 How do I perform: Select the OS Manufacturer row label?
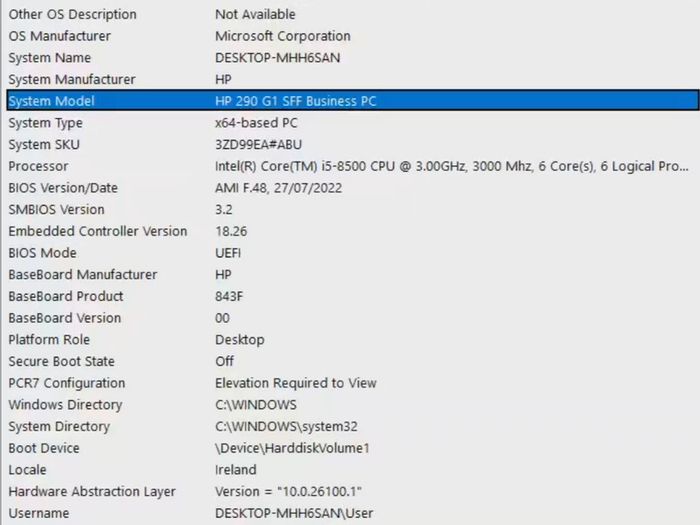[59, 36]
